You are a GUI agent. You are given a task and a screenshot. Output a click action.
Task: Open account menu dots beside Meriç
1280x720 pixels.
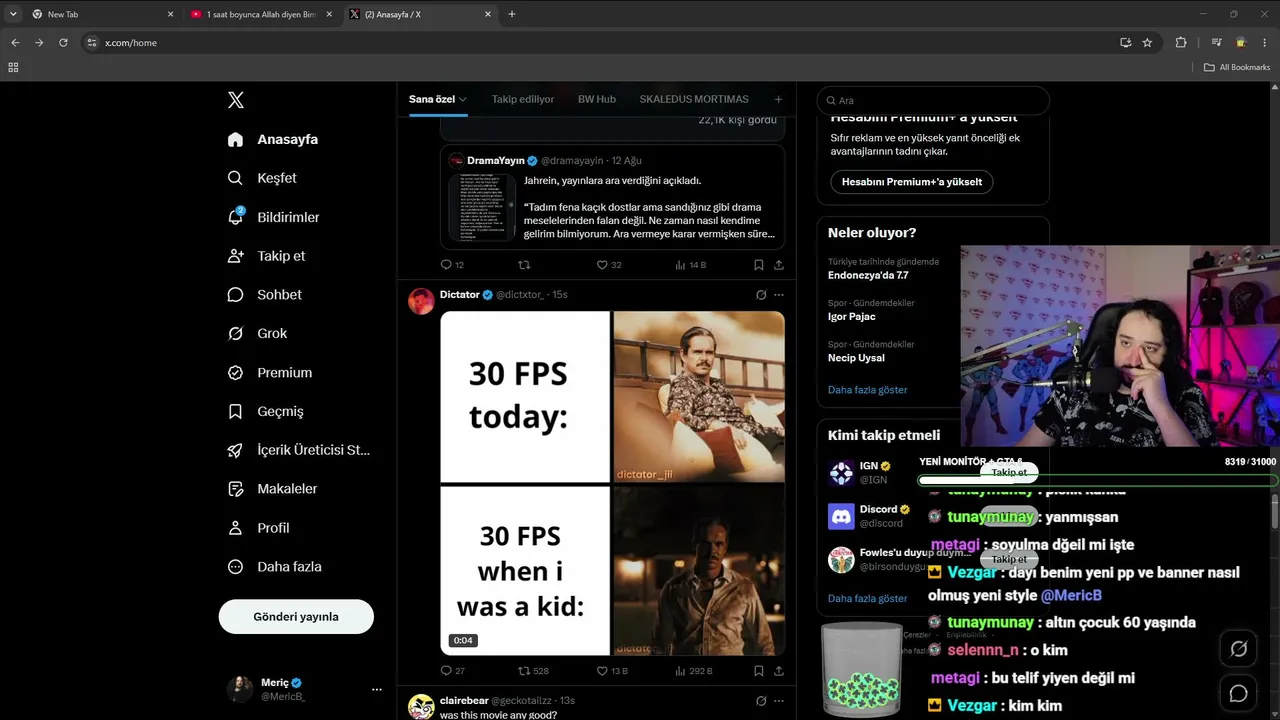pyautogui.click(x=377, y=689)
